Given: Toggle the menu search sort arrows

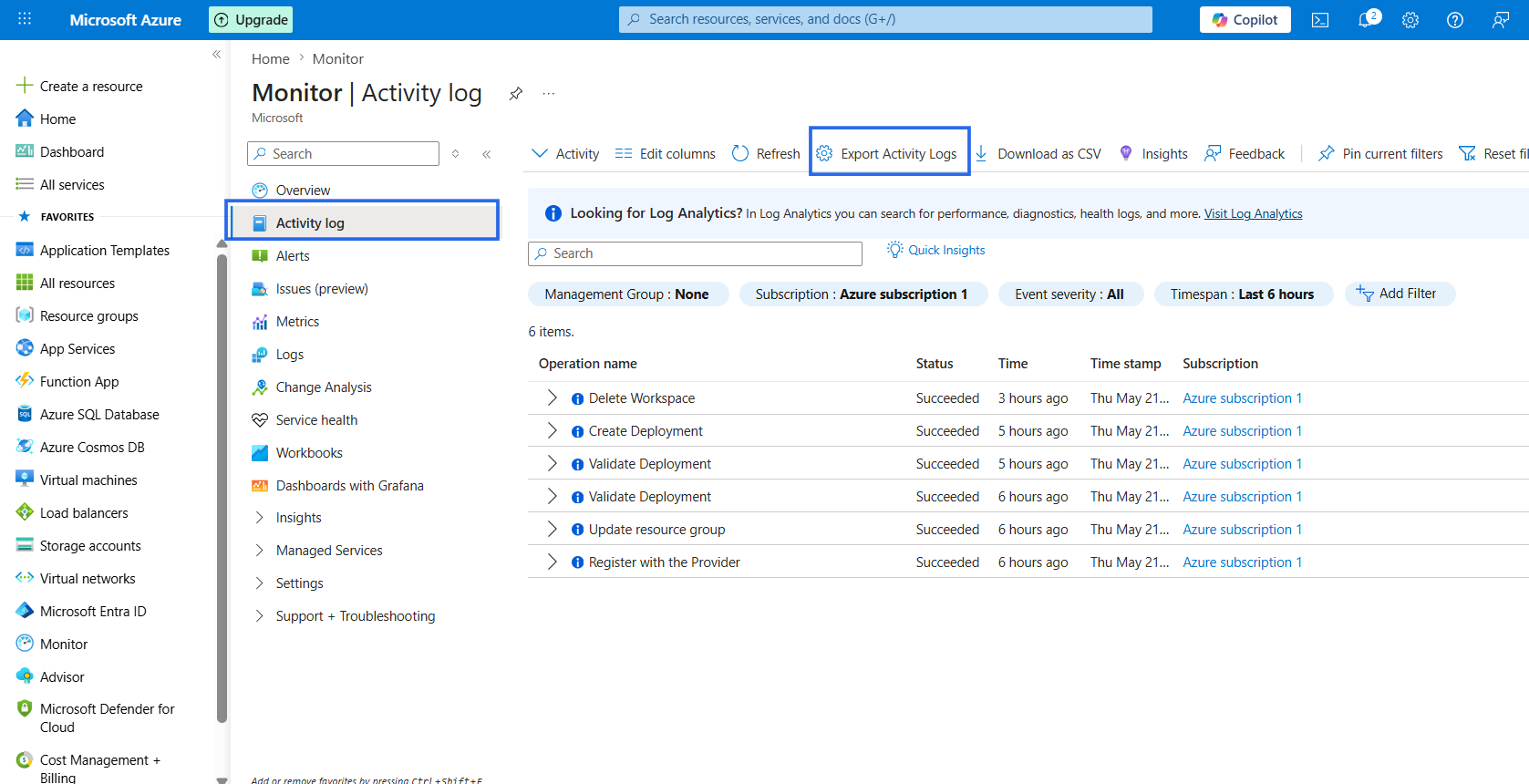Looking at the screenshot, I should coord(456,154).
